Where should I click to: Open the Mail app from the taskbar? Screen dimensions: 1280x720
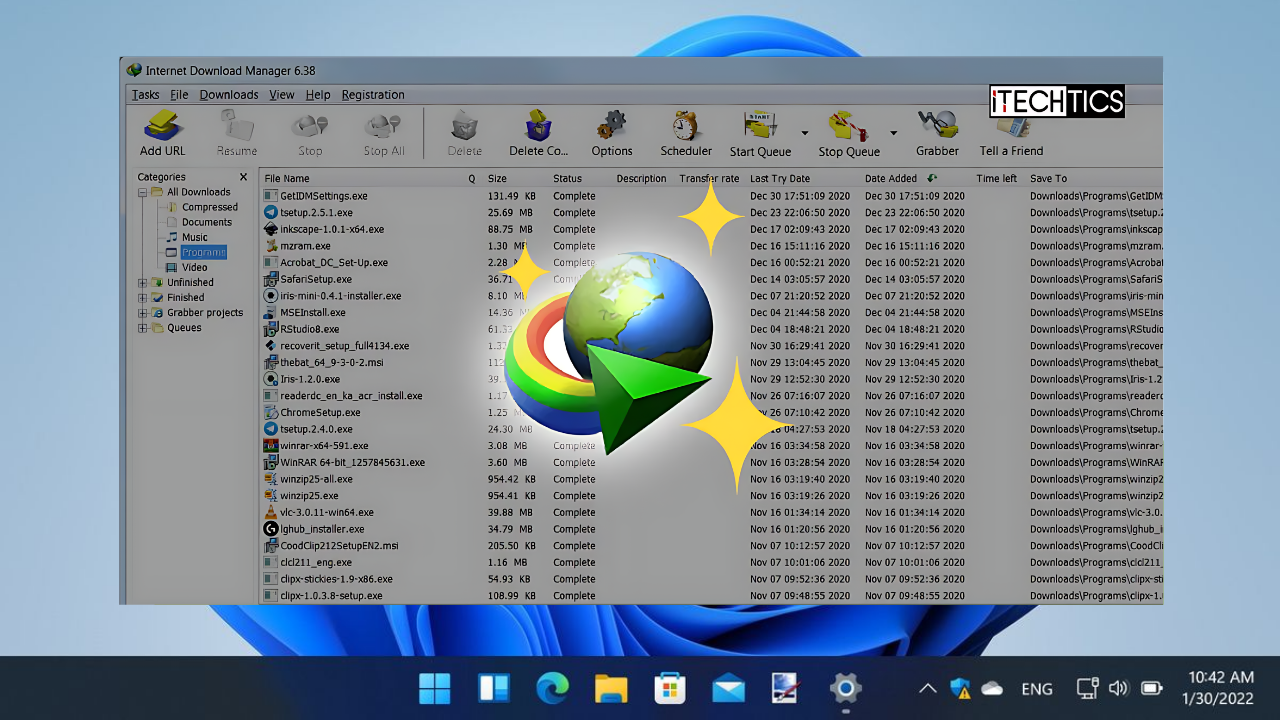click(729, 688)
